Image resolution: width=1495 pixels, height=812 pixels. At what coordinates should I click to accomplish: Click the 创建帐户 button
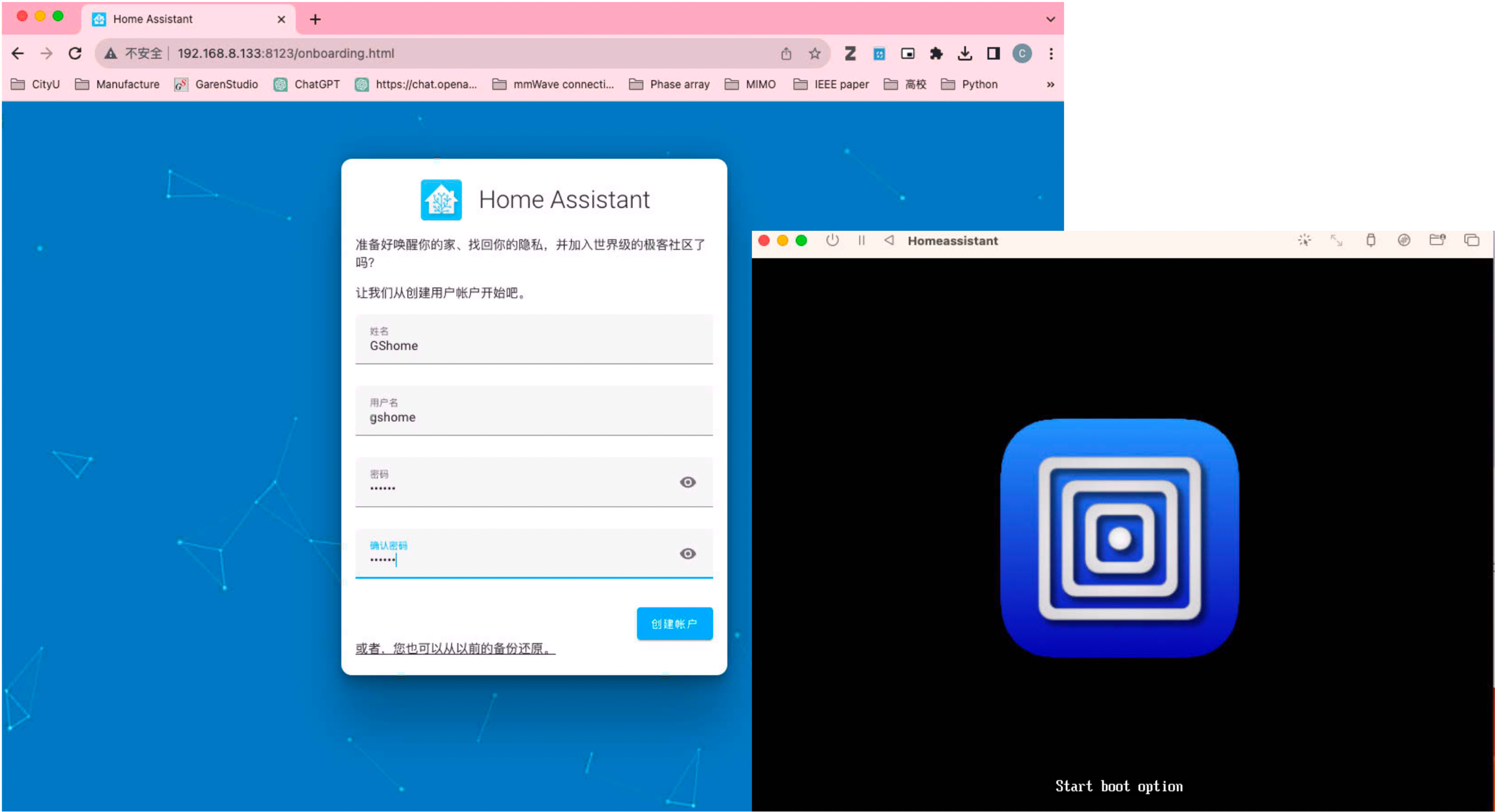[675, 623]
